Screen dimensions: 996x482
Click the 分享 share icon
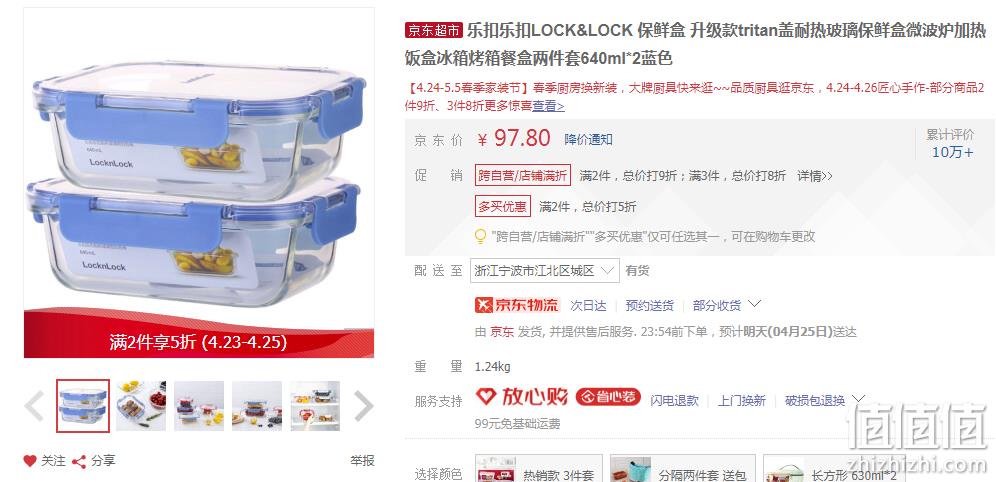pyautogui.click(x=79, y=462)
